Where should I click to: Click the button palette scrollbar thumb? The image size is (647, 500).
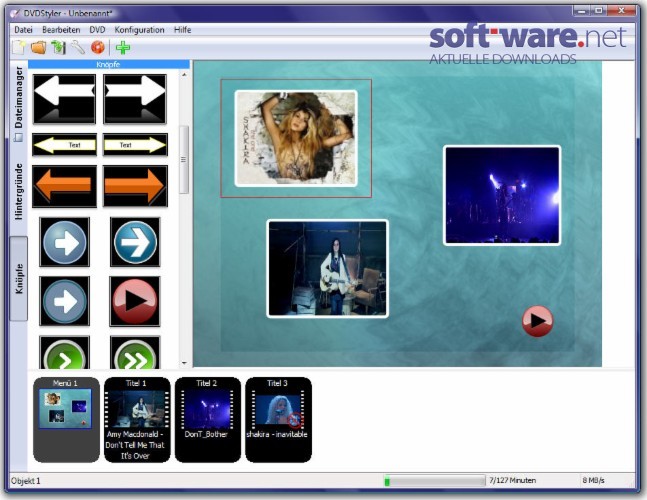(x=184, y=160)
